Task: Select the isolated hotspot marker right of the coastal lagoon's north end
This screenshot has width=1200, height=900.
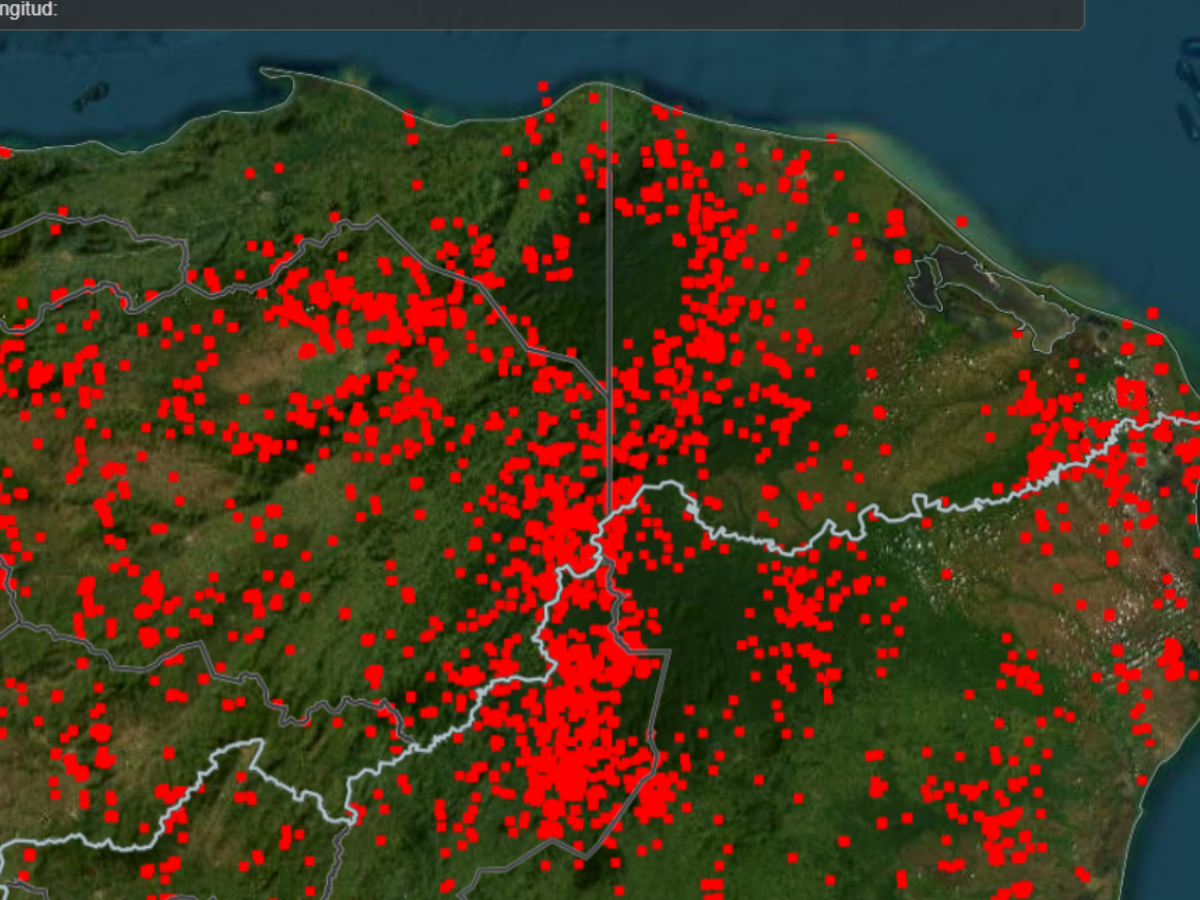Action: (x=961, y=221)
